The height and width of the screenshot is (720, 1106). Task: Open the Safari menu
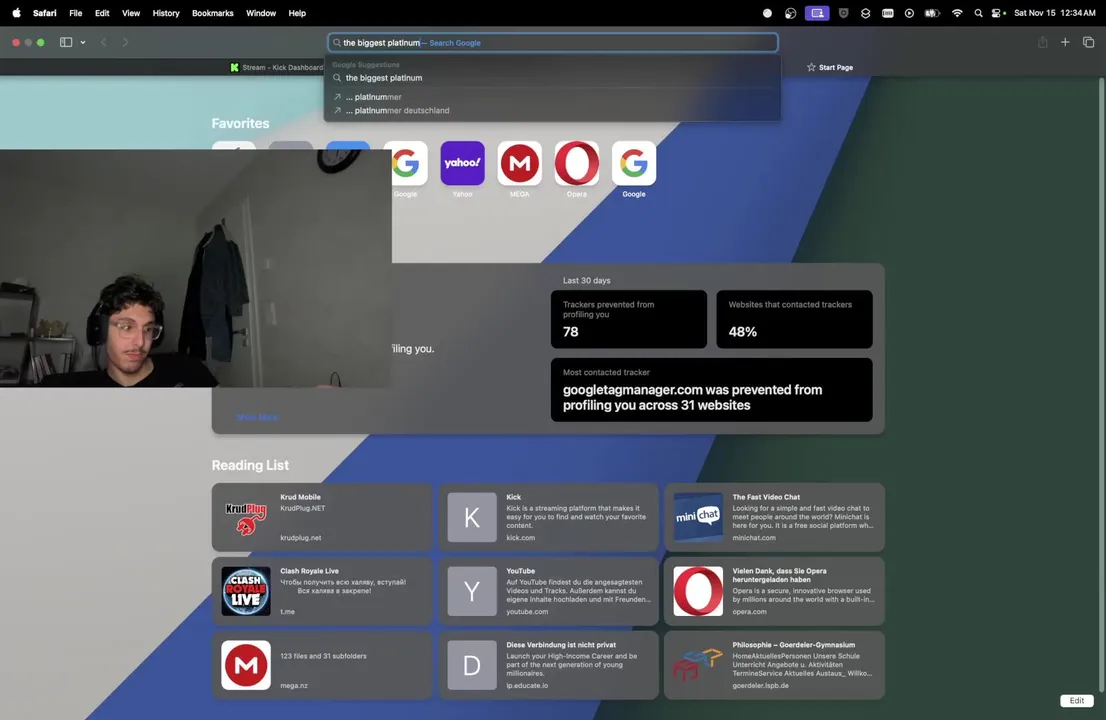[x=44, y=13]
